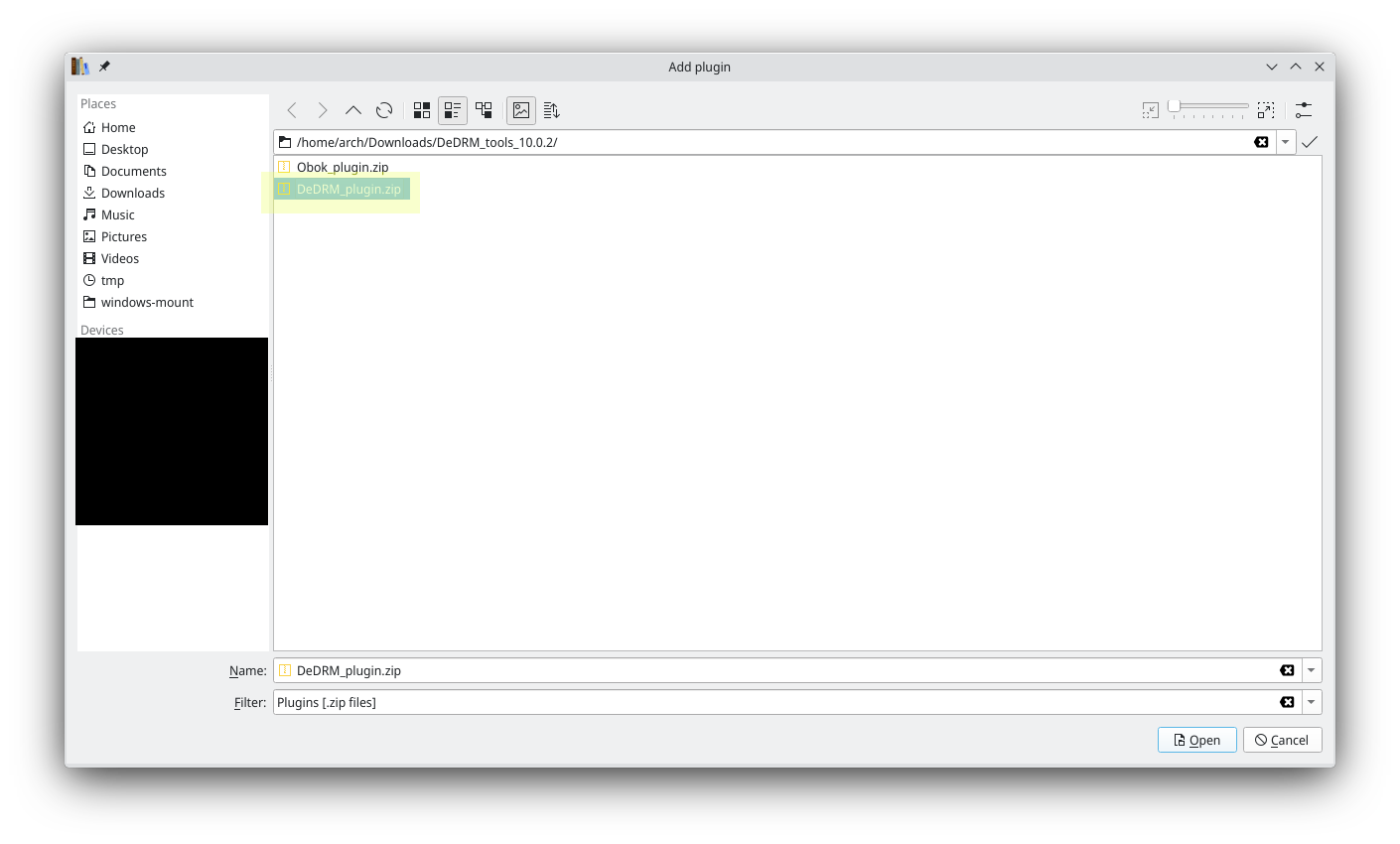Open the dialog options settings icon
Viewport: 1400px width, 844px height.
[x=1304, y=110]
